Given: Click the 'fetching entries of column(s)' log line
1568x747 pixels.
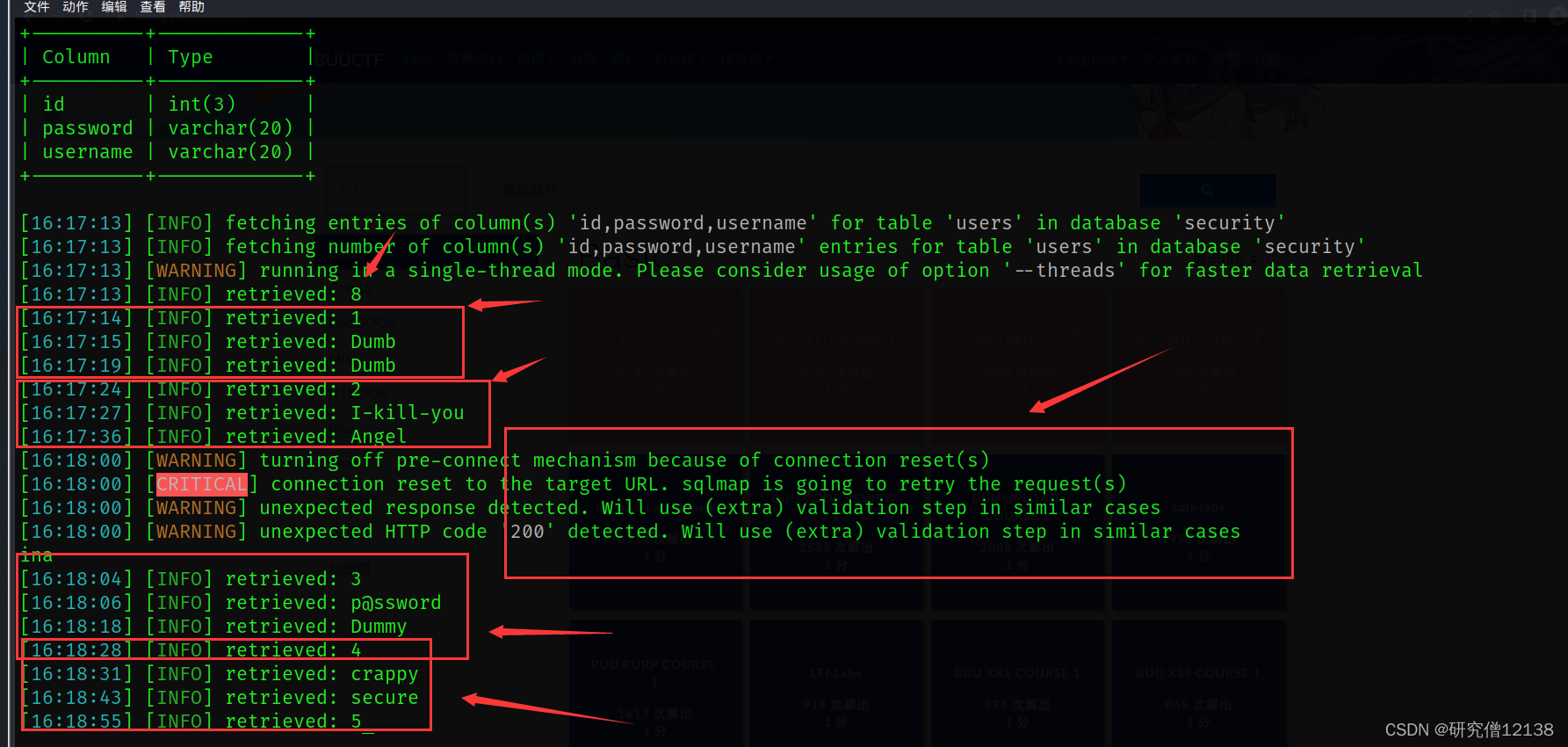Looking at the screenshot, I should (653, 223).
